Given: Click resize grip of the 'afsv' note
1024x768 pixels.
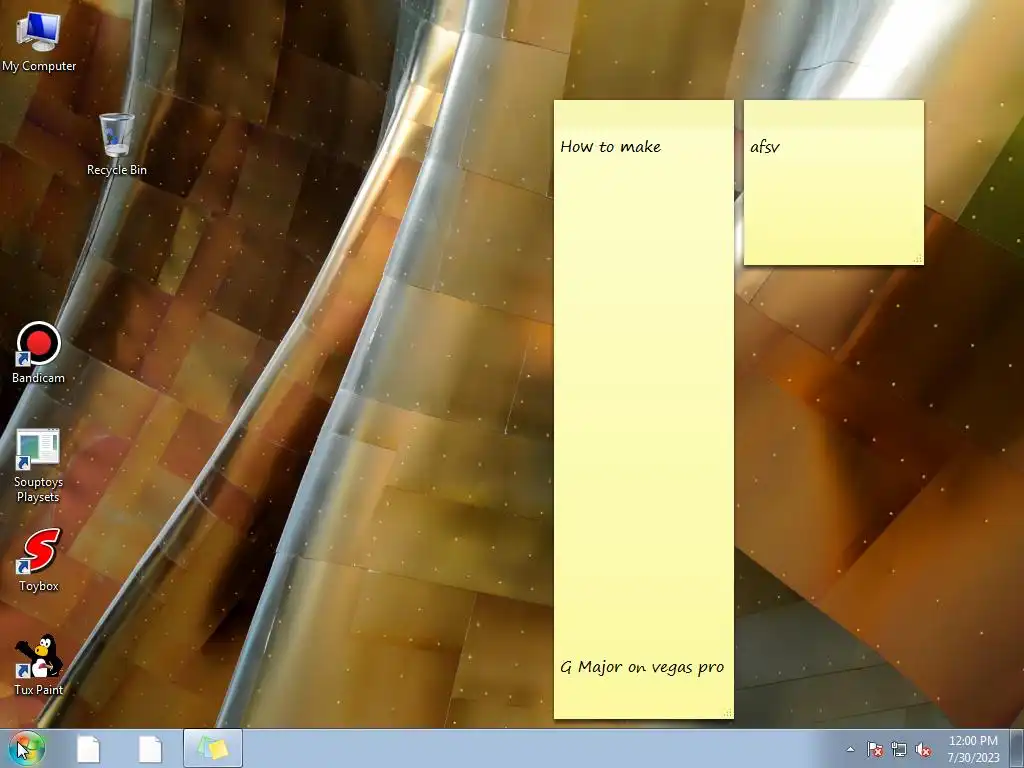Looking at the screenshot, I should coord(918,259).
